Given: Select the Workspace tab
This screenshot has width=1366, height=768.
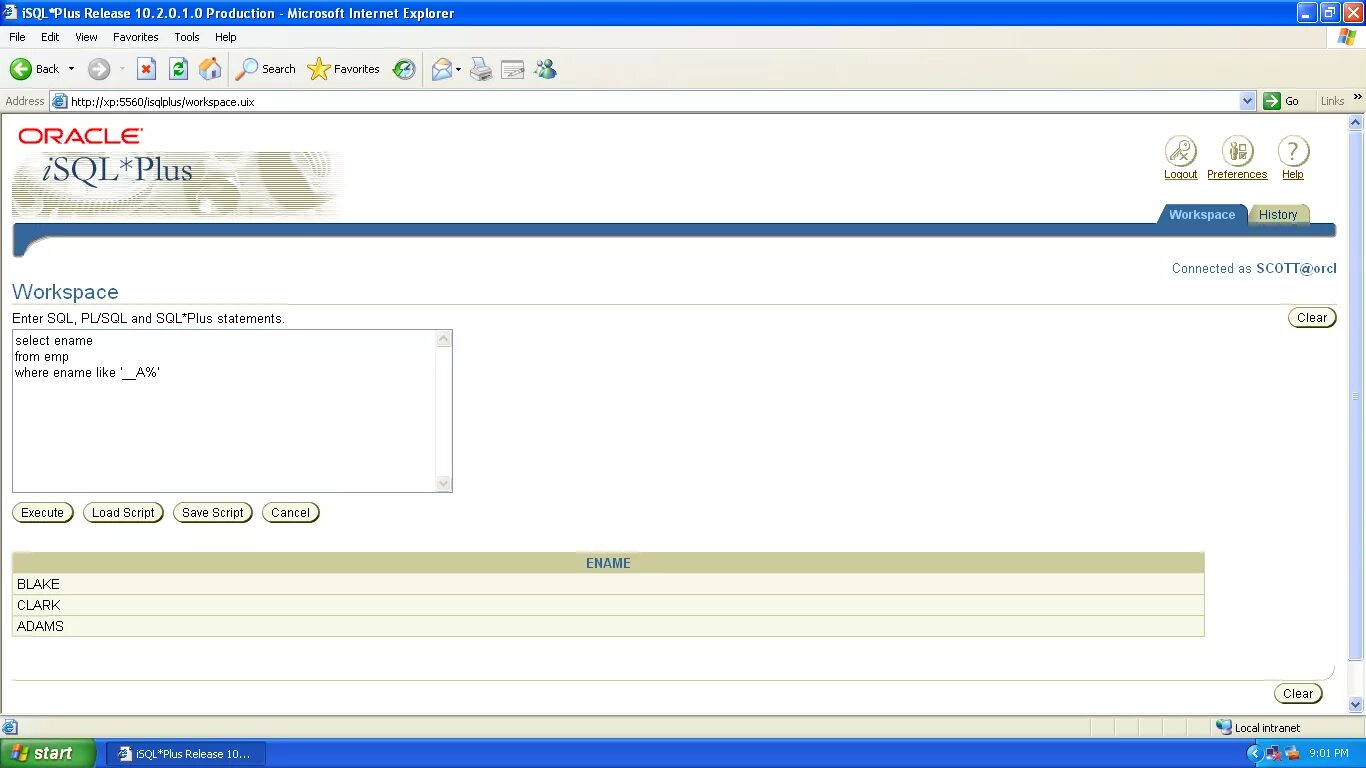Looking at the screenshot, I should pos(1202,215).
